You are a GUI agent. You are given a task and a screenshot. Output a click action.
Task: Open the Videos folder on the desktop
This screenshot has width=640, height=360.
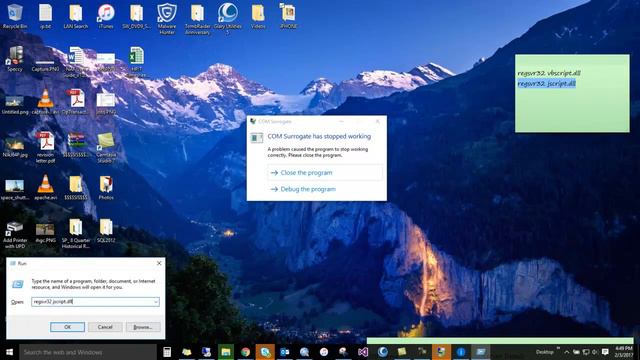tap(258, 16)
